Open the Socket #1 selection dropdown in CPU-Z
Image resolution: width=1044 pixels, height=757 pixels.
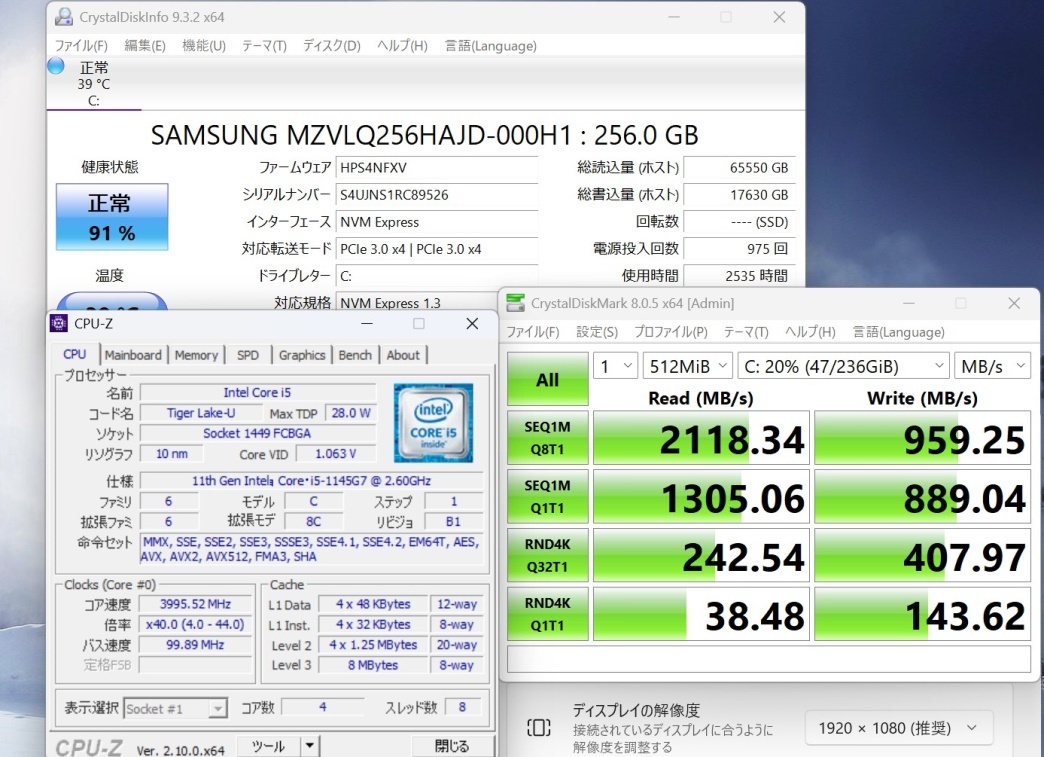click(x=176, y=708)
